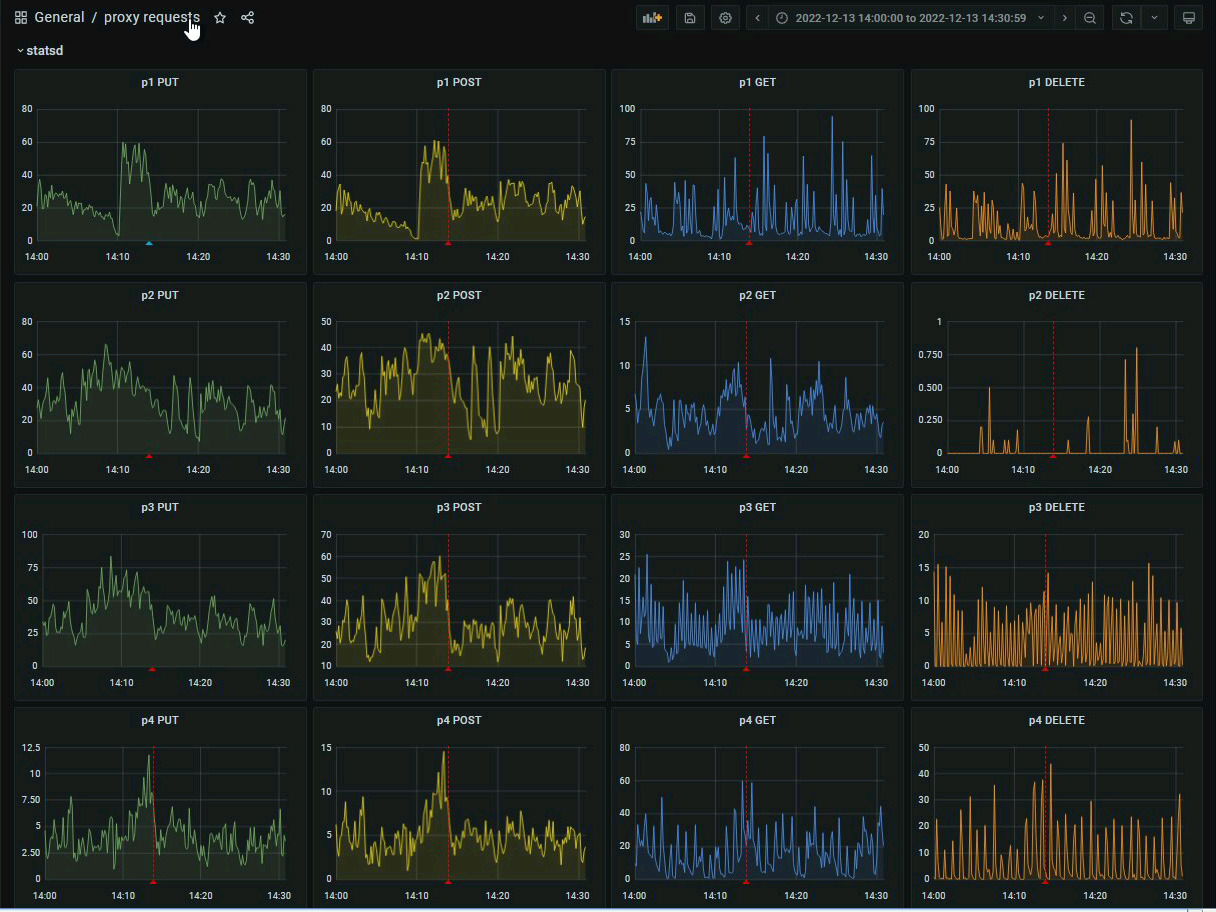Zoom out the time range
The image size is (1216, 912).
coord(1090,18)
